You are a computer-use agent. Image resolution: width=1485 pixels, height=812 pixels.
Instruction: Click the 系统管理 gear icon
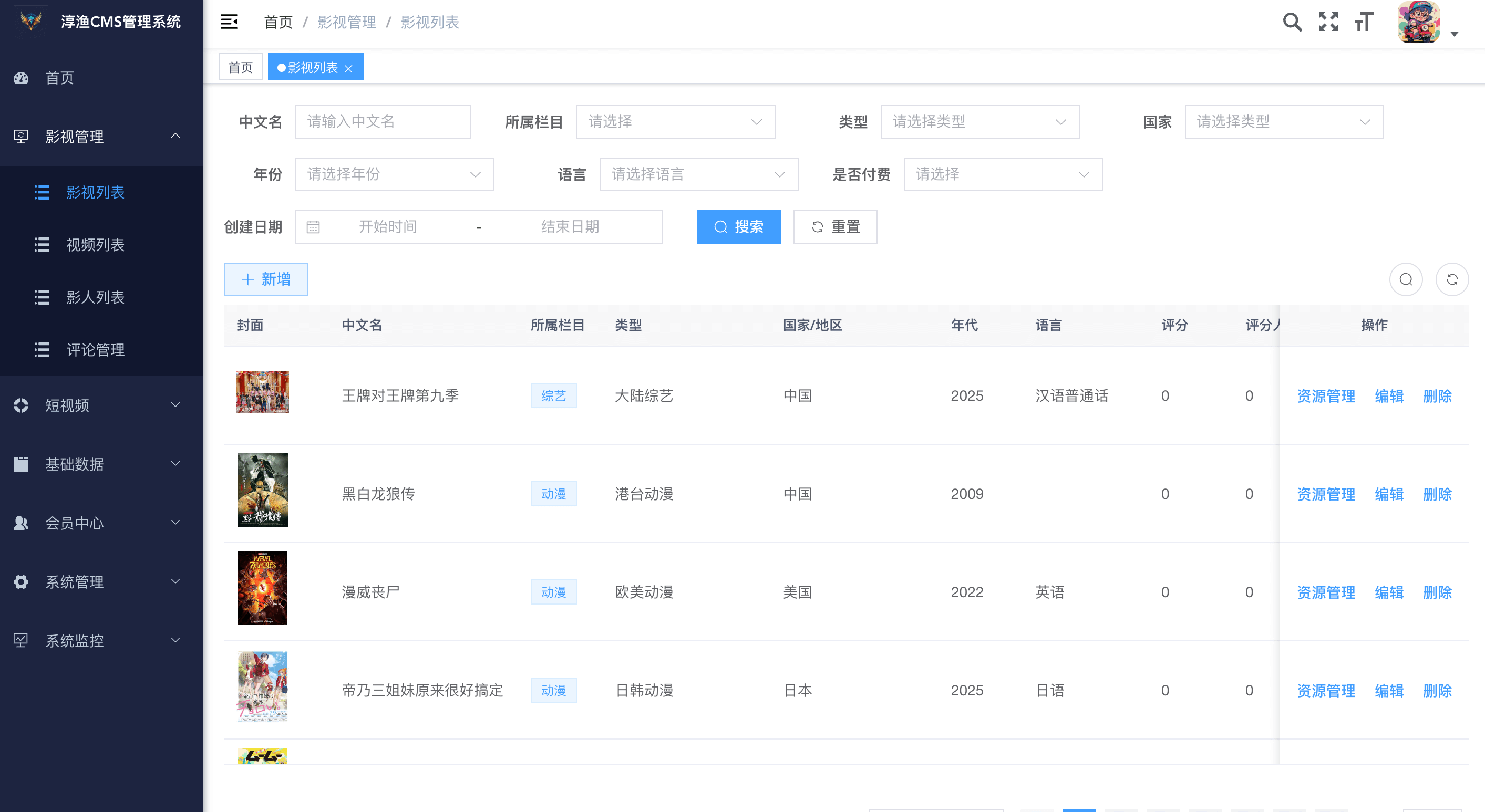click(20, 581)
